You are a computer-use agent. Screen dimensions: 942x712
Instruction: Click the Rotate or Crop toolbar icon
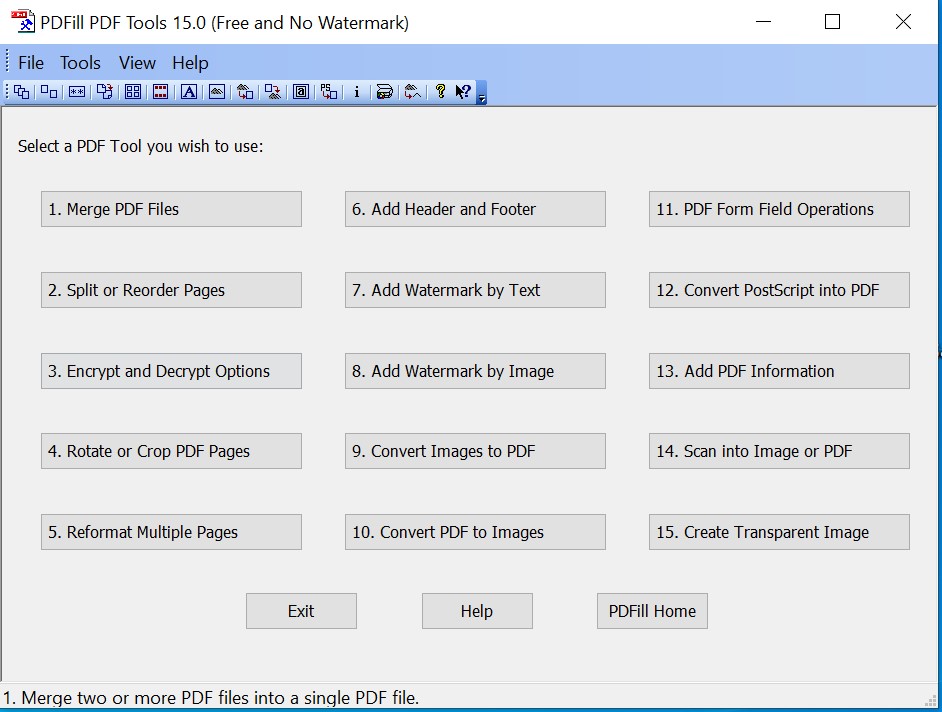[x=105, y=92]
